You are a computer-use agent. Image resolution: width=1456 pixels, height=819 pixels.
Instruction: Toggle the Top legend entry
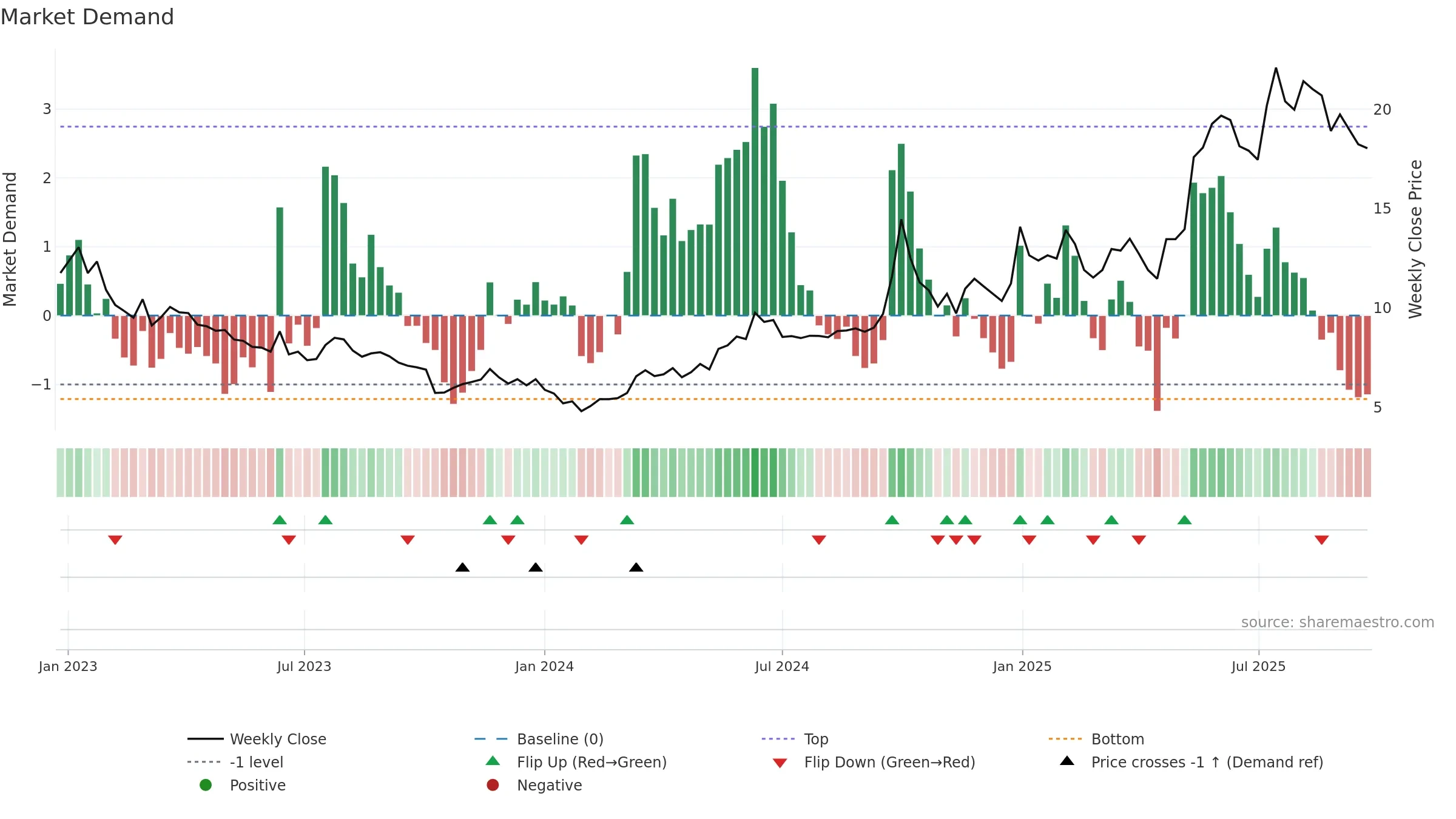795,739
